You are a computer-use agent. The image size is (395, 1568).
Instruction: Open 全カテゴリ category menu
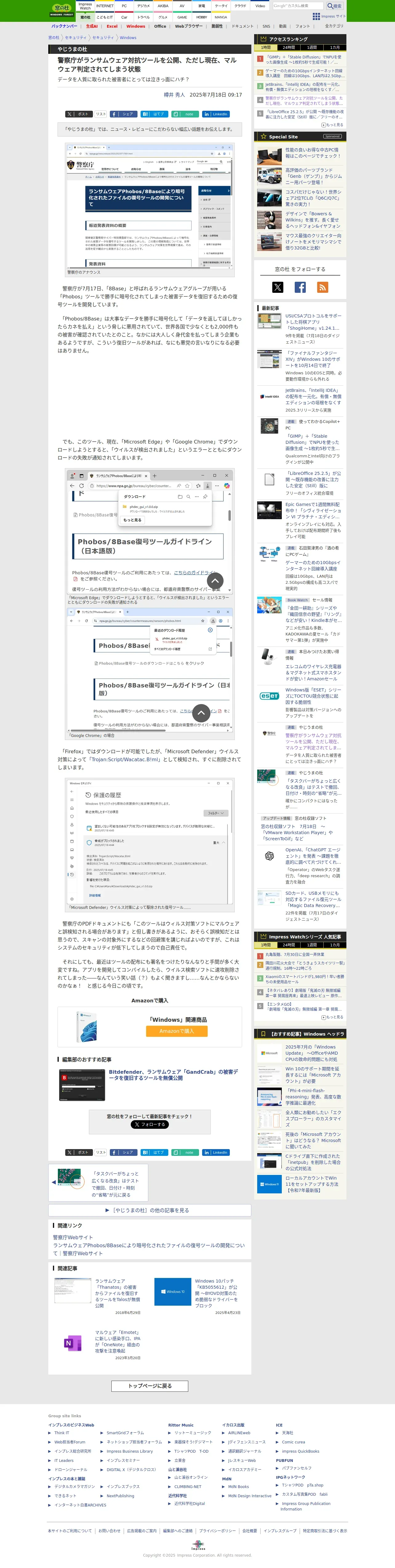coord(333,26)
